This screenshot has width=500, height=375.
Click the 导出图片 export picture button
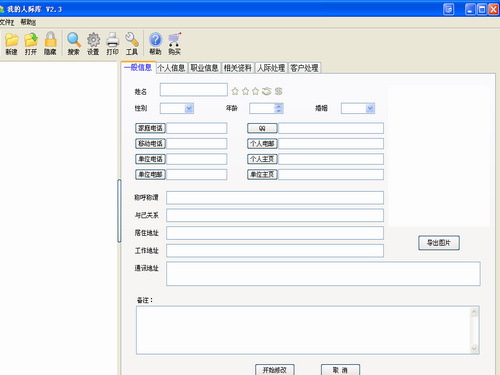(439, 243)
